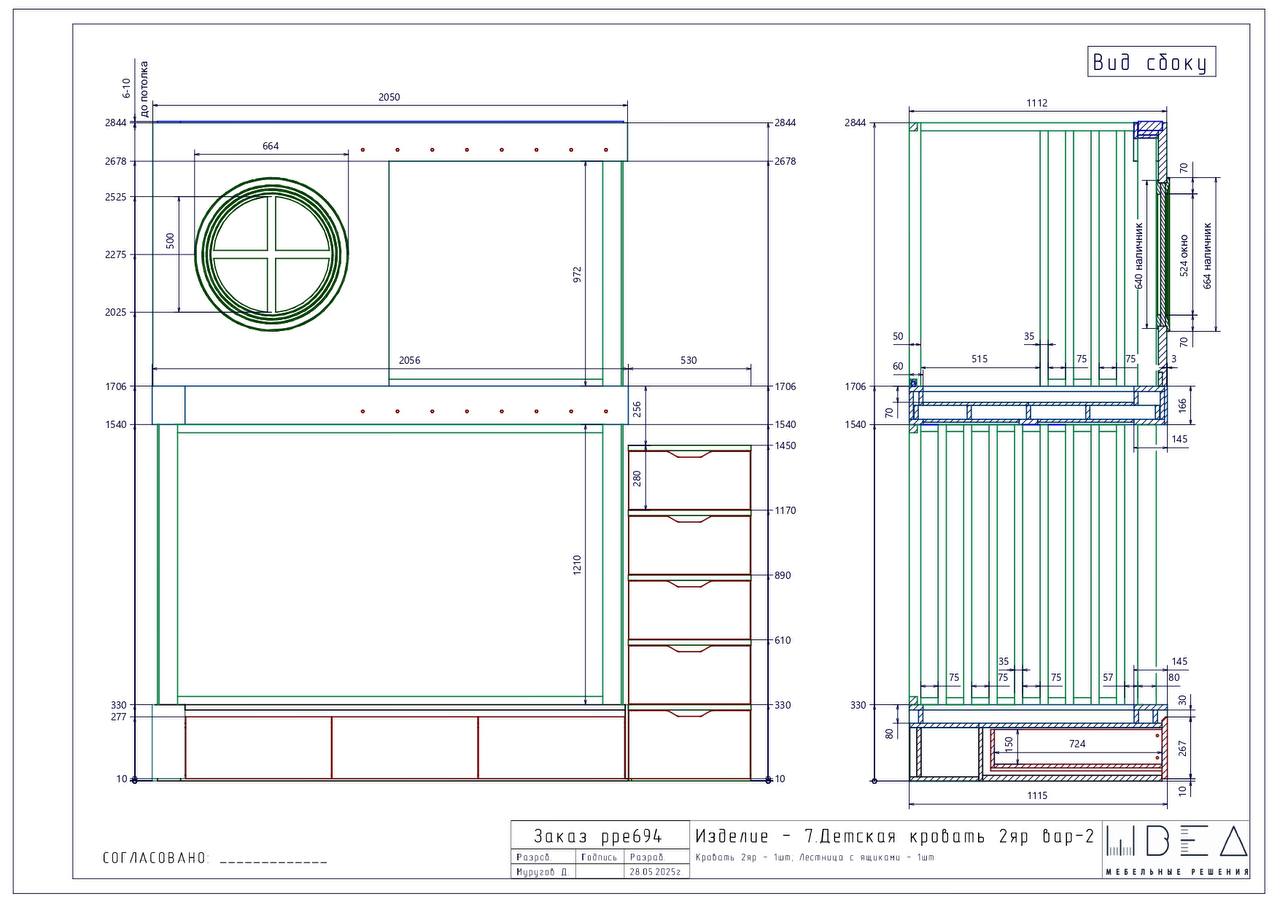Click the developer name 'Муругов Д.'
Viewport: 1280px width, 904px height.
[x=542, y=872]
